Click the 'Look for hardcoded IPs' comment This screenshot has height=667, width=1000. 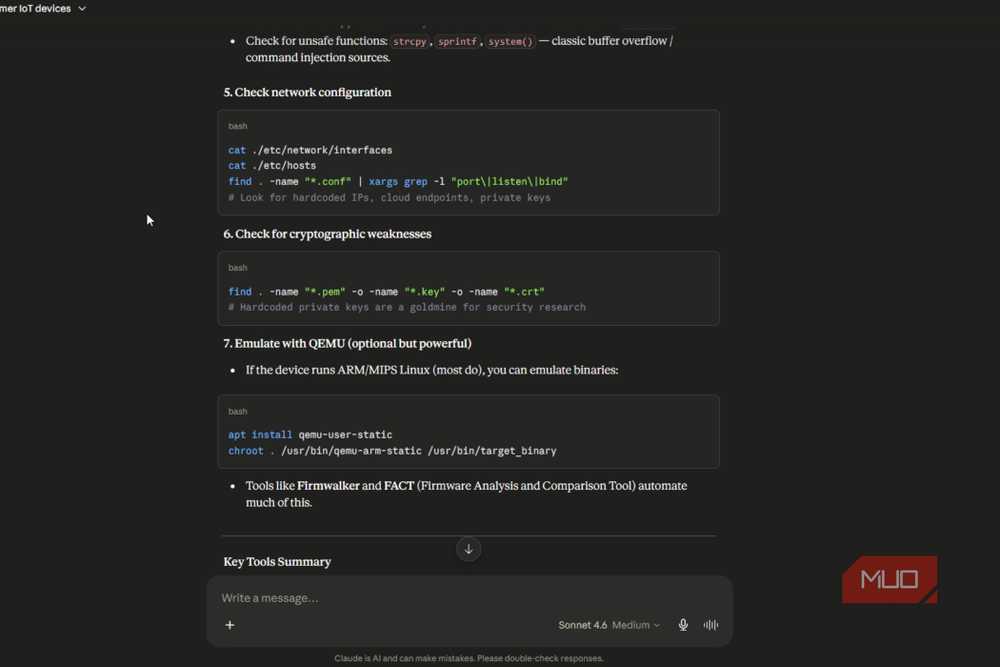pos(389,198)
